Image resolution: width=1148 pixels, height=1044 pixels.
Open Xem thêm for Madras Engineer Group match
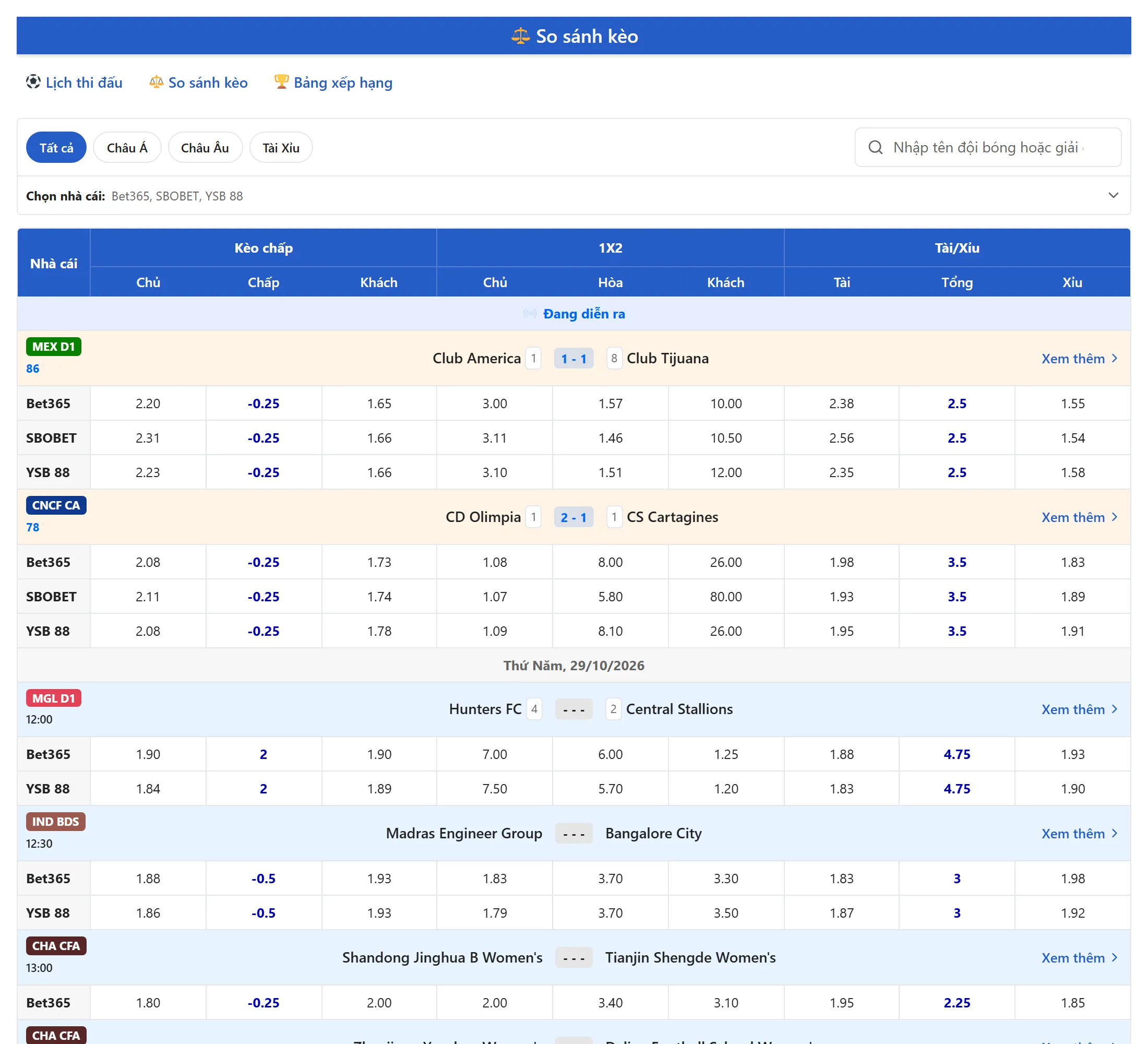tap(1079, 833)
